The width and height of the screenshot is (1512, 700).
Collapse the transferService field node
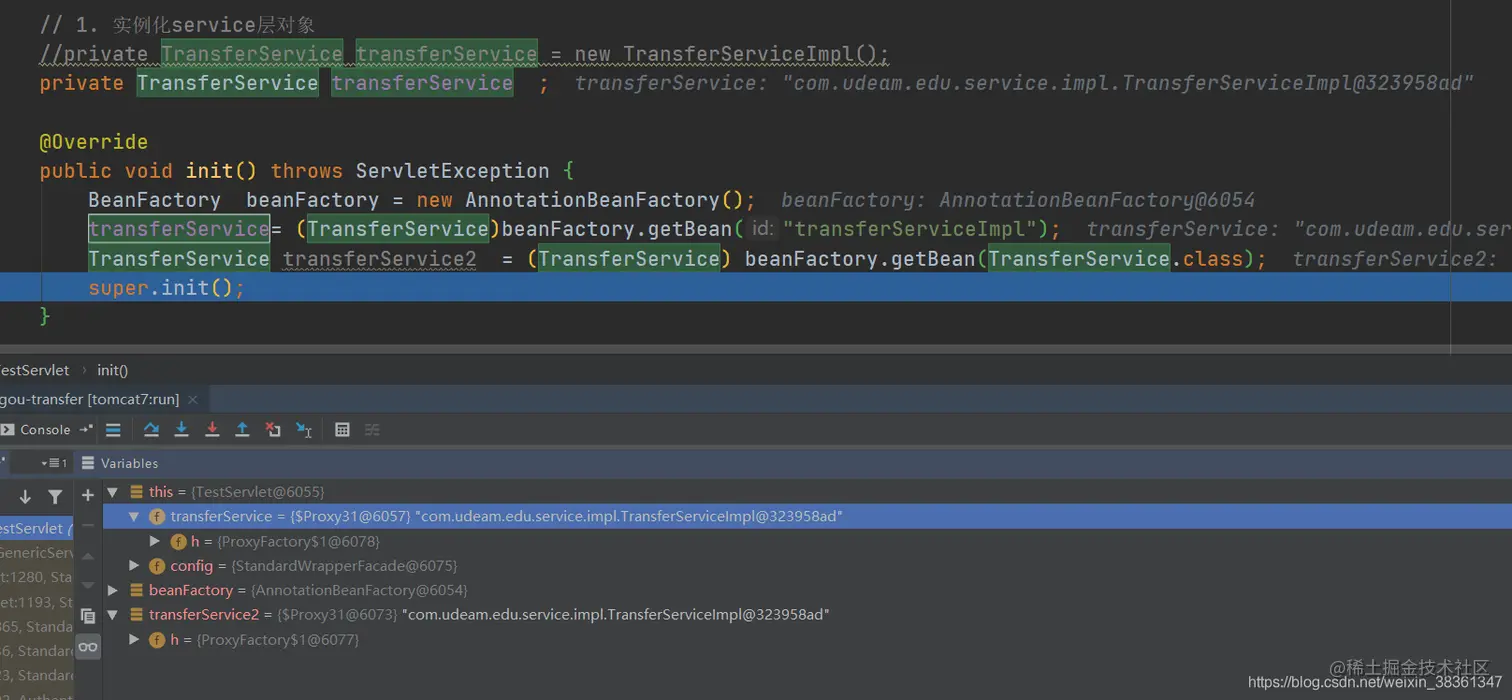coord(134,517)
